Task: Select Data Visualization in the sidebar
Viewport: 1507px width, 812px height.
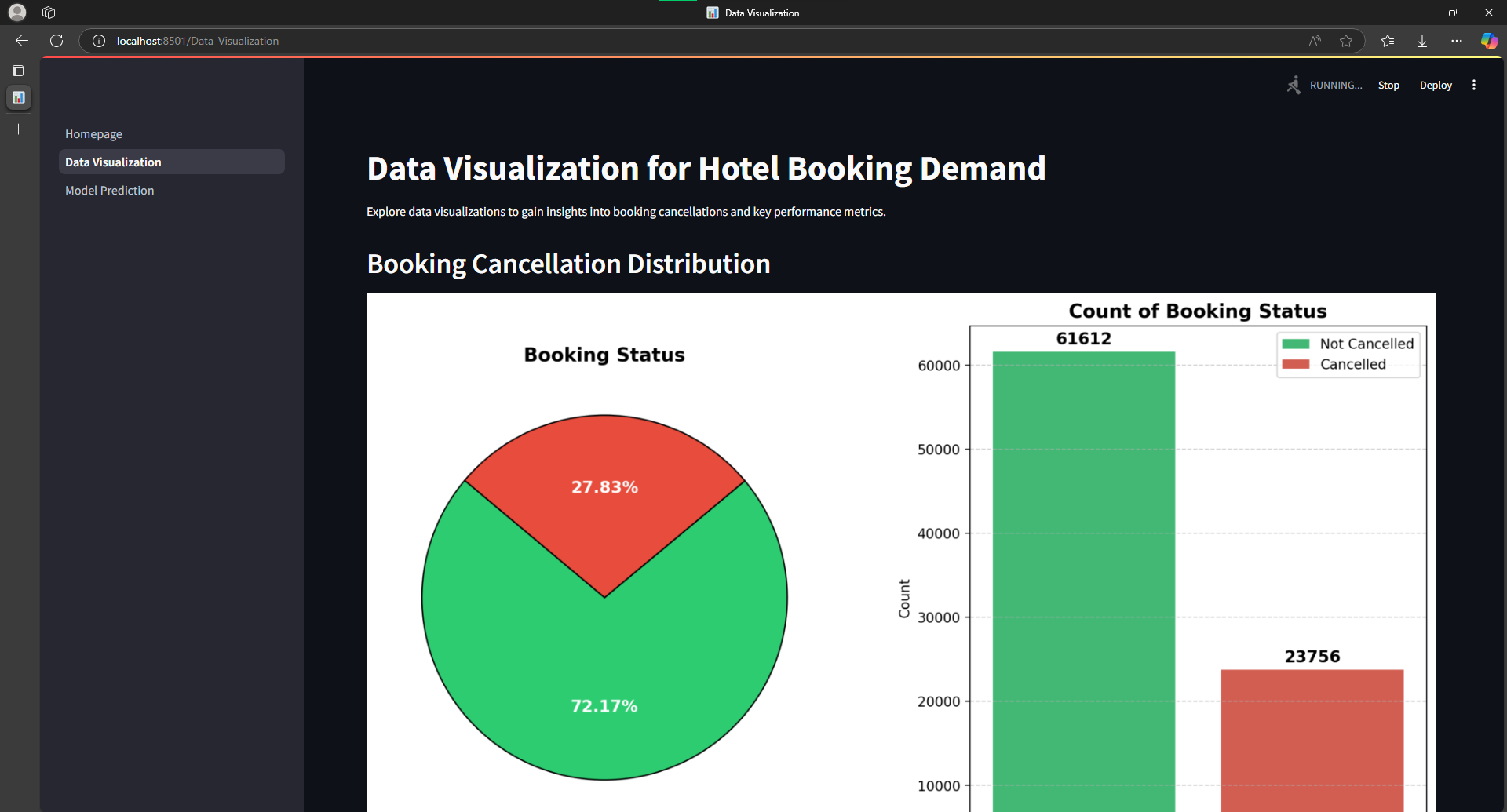Action: tap(172, 162)
